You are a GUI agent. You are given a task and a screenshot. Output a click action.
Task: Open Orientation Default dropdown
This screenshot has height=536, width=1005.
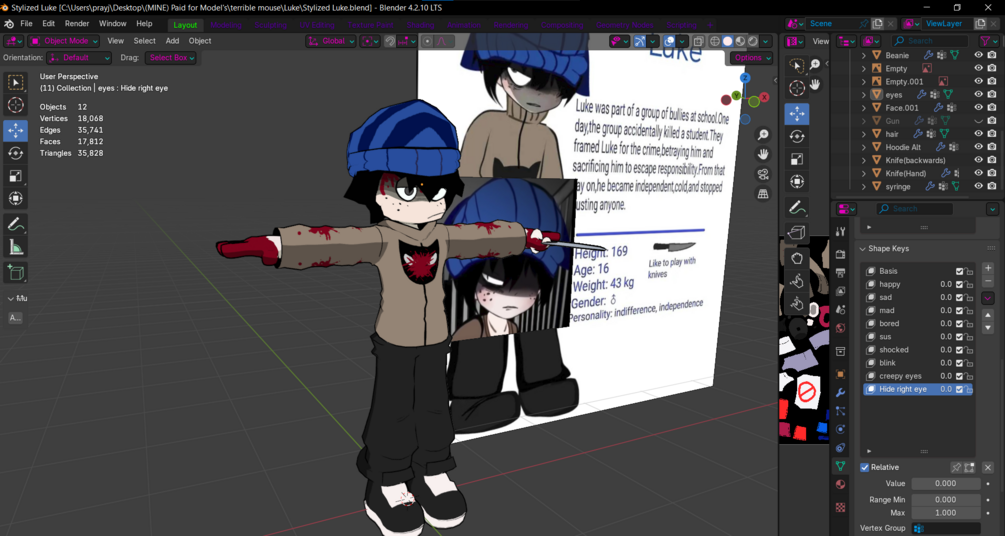[79, 58]
